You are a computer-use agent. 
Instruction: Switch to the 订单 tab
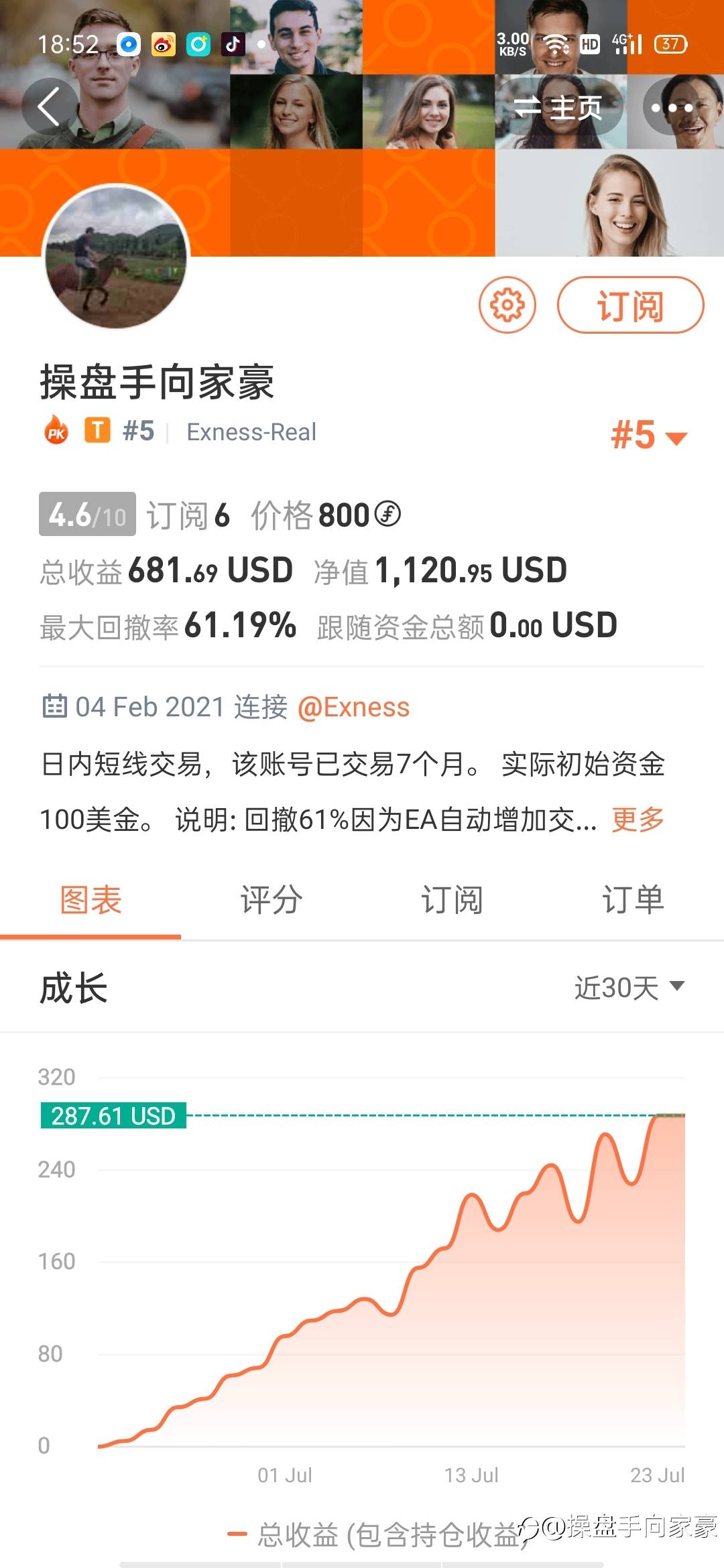click(633, 900)
